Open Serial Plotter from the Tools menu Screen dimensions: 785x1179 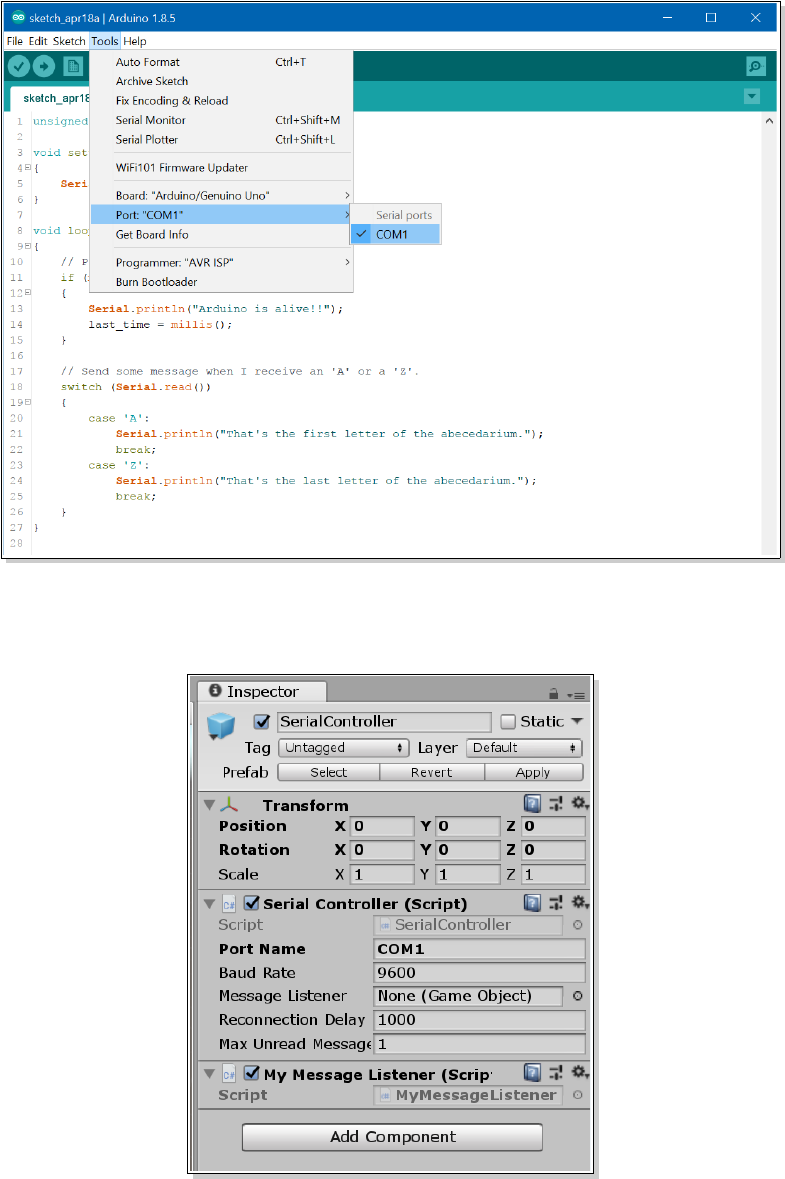221,140
